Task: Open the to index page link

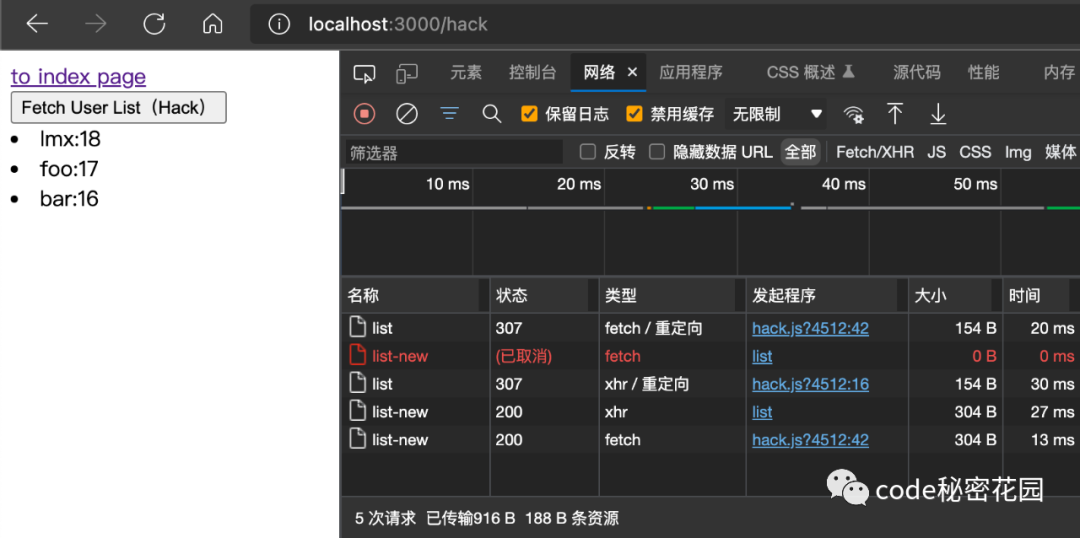Action: pos(79,76)
